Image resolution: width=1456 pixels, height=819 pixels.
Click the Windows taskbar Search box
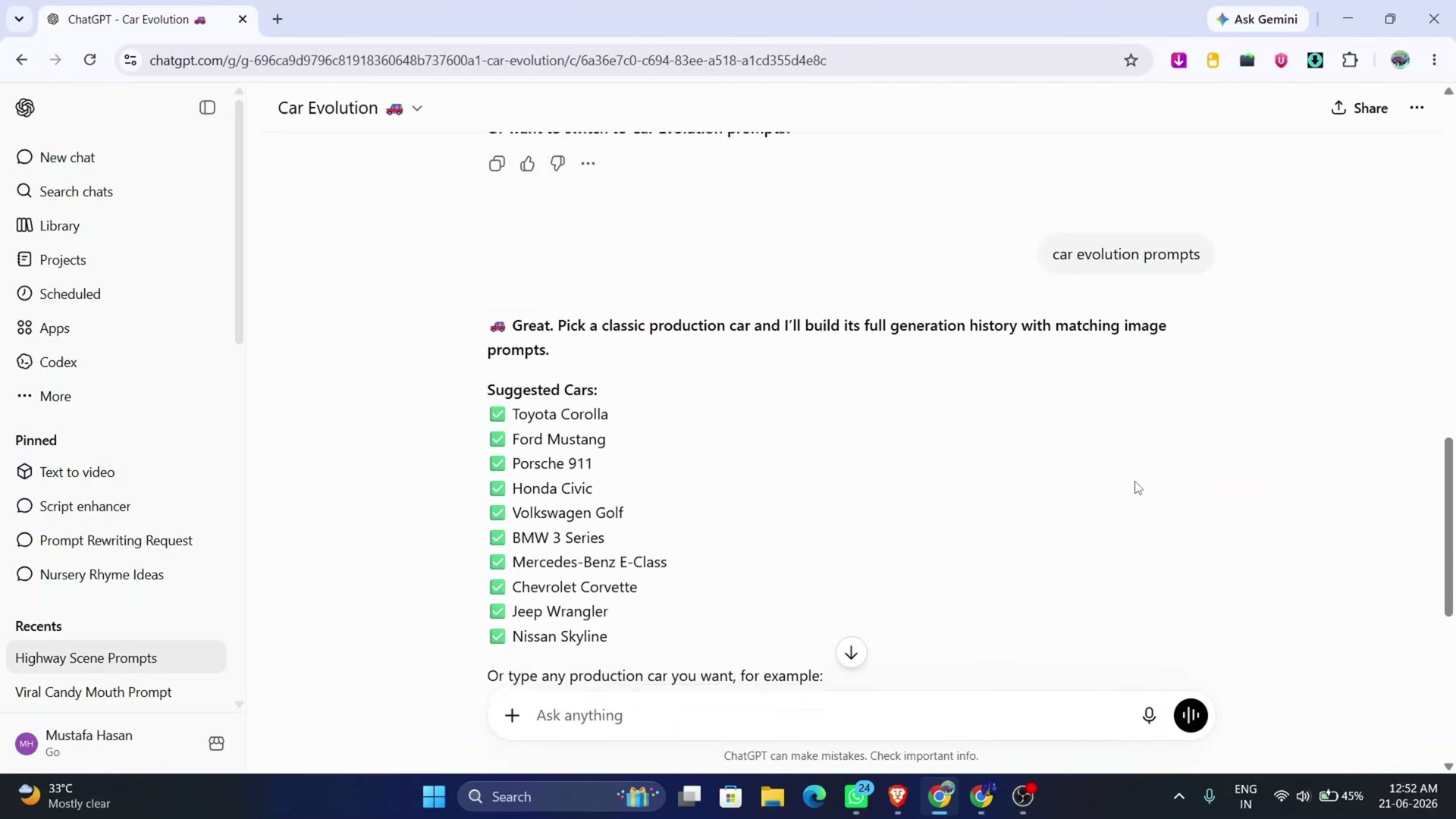pos(561,797)
